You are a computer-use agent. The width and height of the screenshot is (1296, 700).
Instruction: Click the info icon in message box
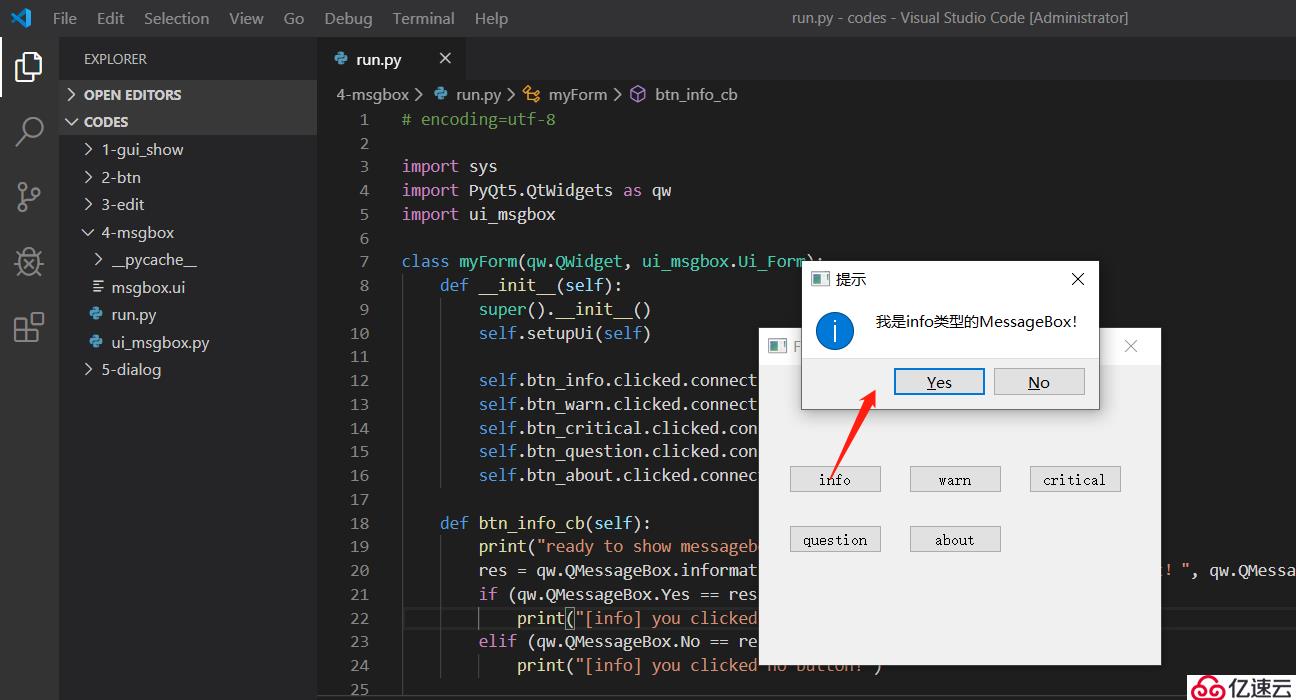(834, 330)
